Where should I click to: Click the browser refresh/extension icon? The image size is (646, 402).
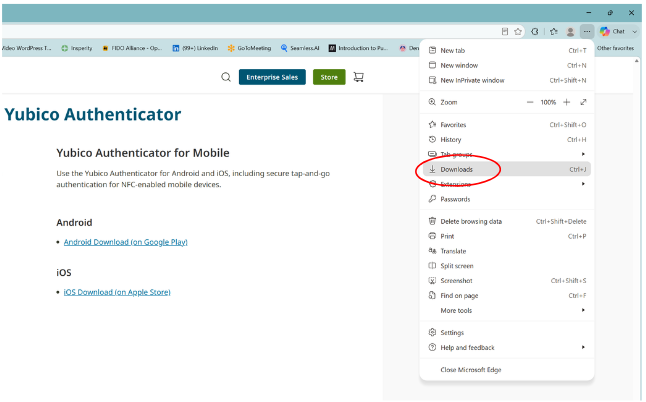tap(535, 31)
